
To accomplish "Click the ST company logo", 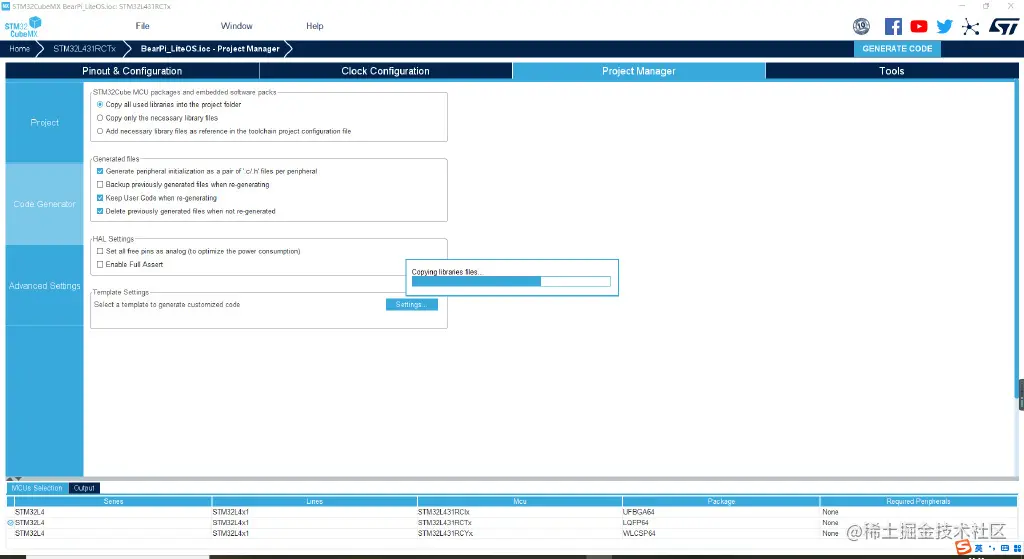I will coord(1003,26).
